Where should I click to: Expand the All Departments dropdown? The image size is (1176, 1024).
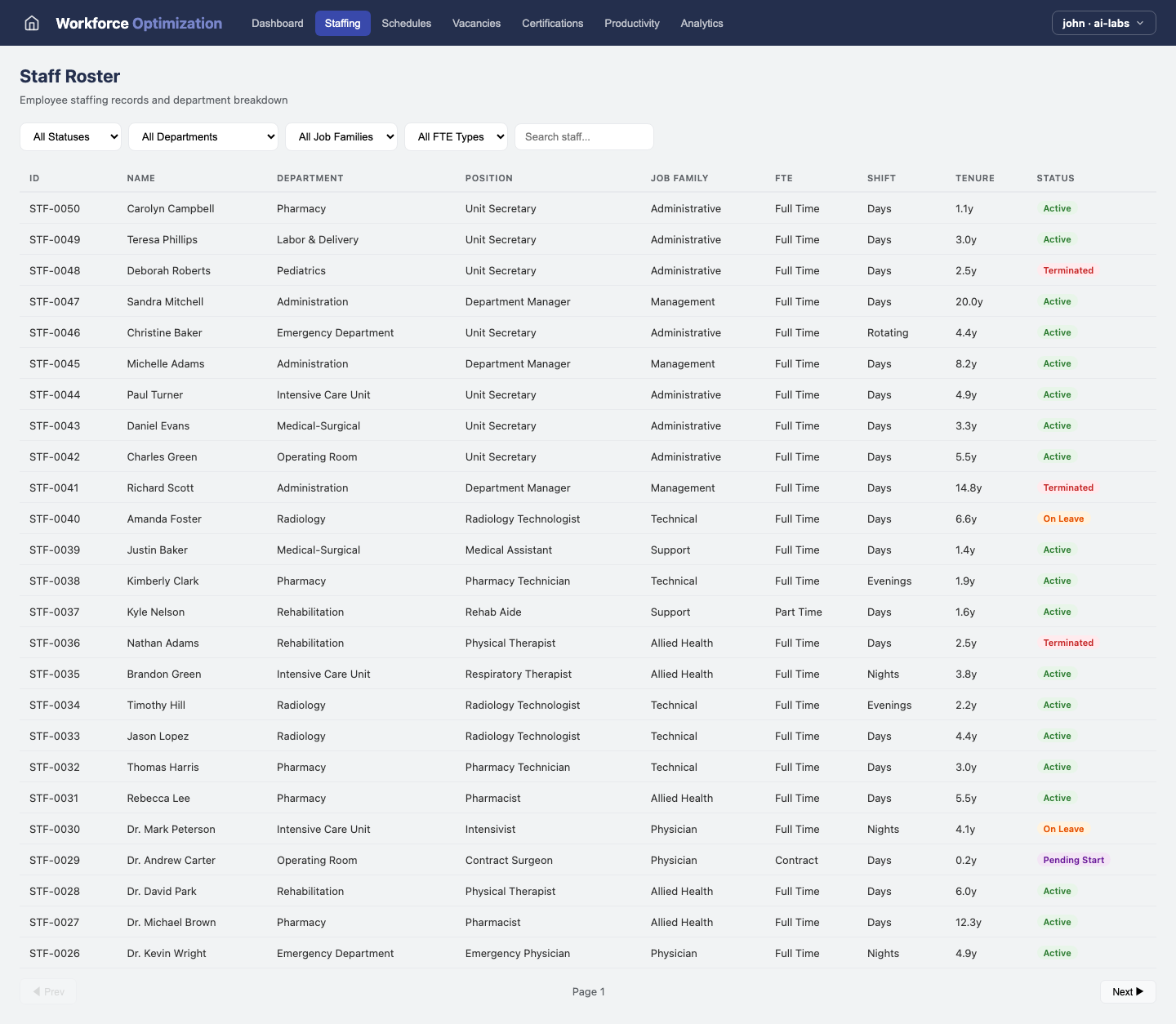coord(203,136)
